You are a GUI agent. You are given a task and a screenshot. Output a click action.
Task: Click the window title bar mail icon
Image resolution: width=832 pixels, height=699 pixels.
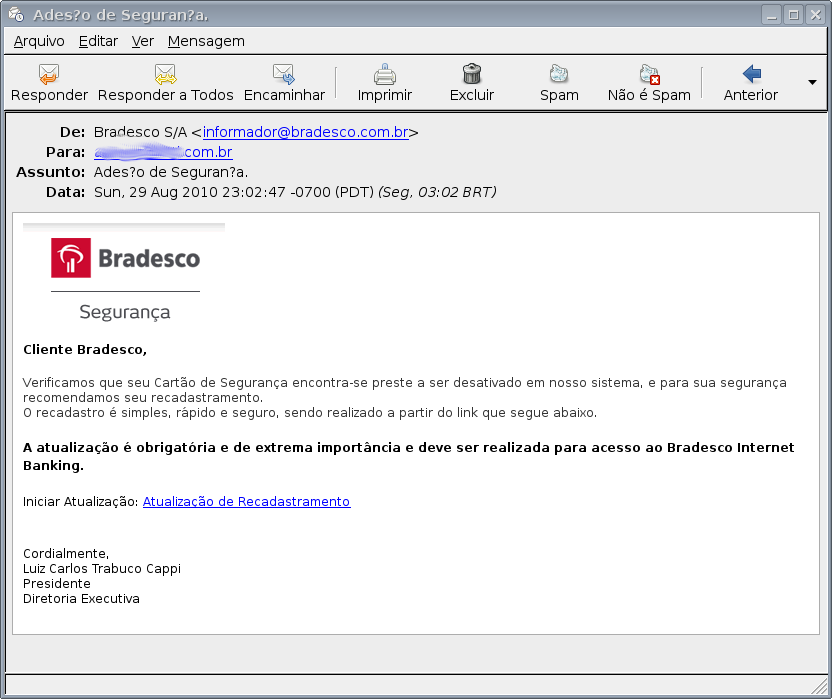click(x=16, y=14)
